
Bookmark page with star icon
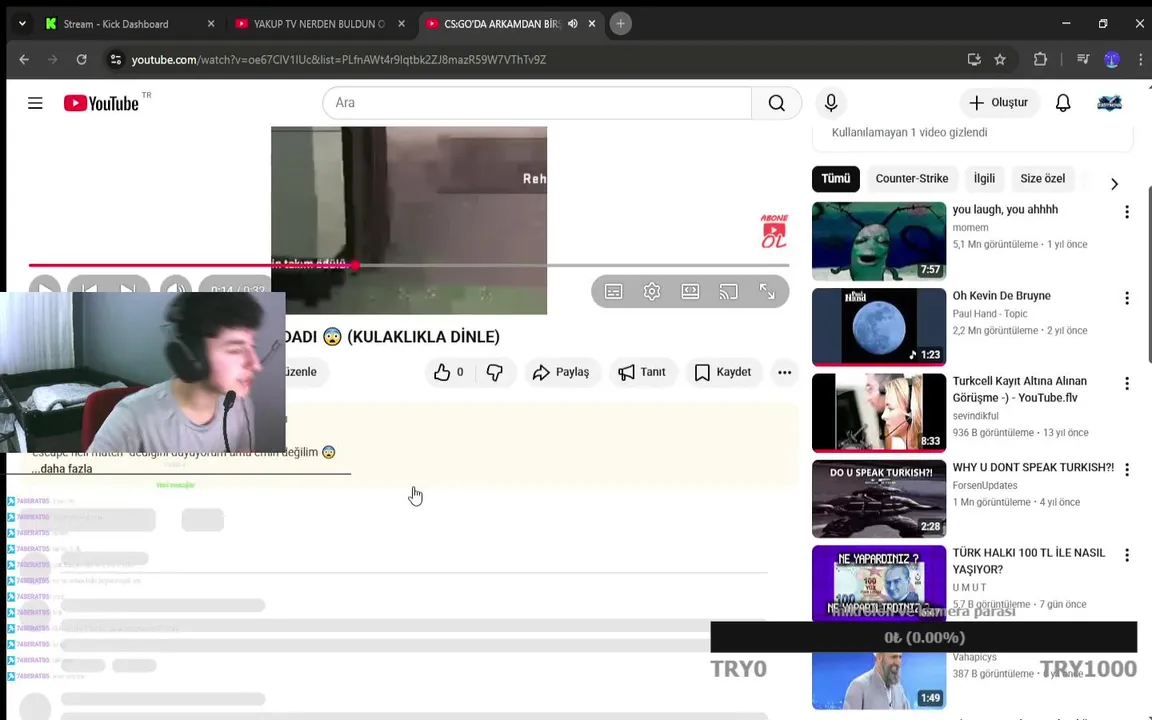click(x=1000, y=60)
